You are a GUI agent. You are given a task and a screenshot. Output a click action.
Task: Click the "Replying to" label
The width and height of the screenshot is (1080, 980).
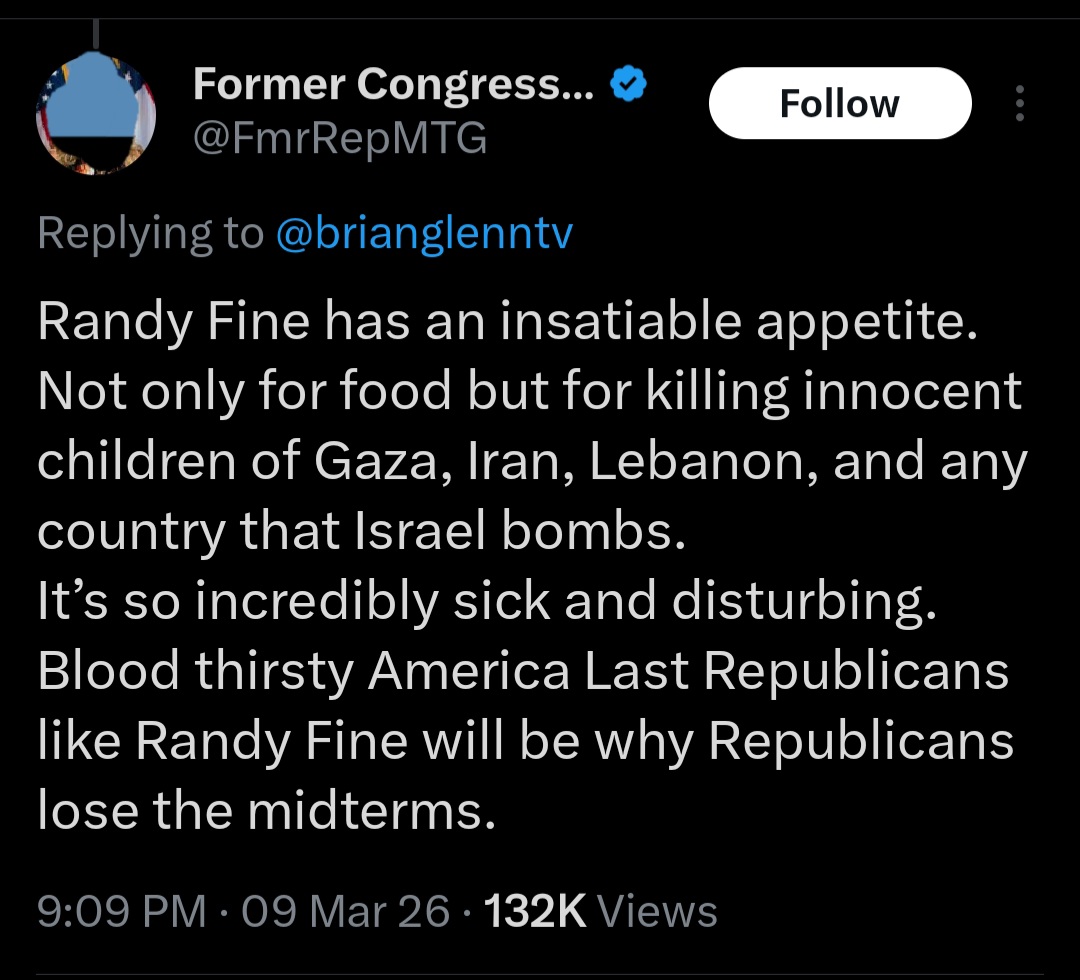click(x=150, y=232)
